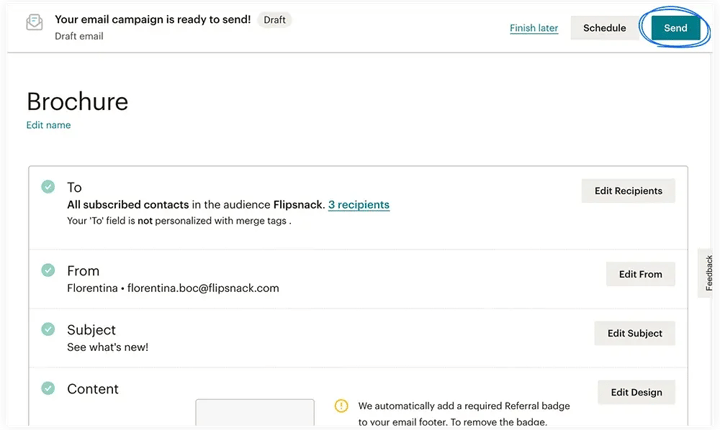
Task: Click the Referral badge notice text
Action: pyautogui.click(x=464, y=414)
